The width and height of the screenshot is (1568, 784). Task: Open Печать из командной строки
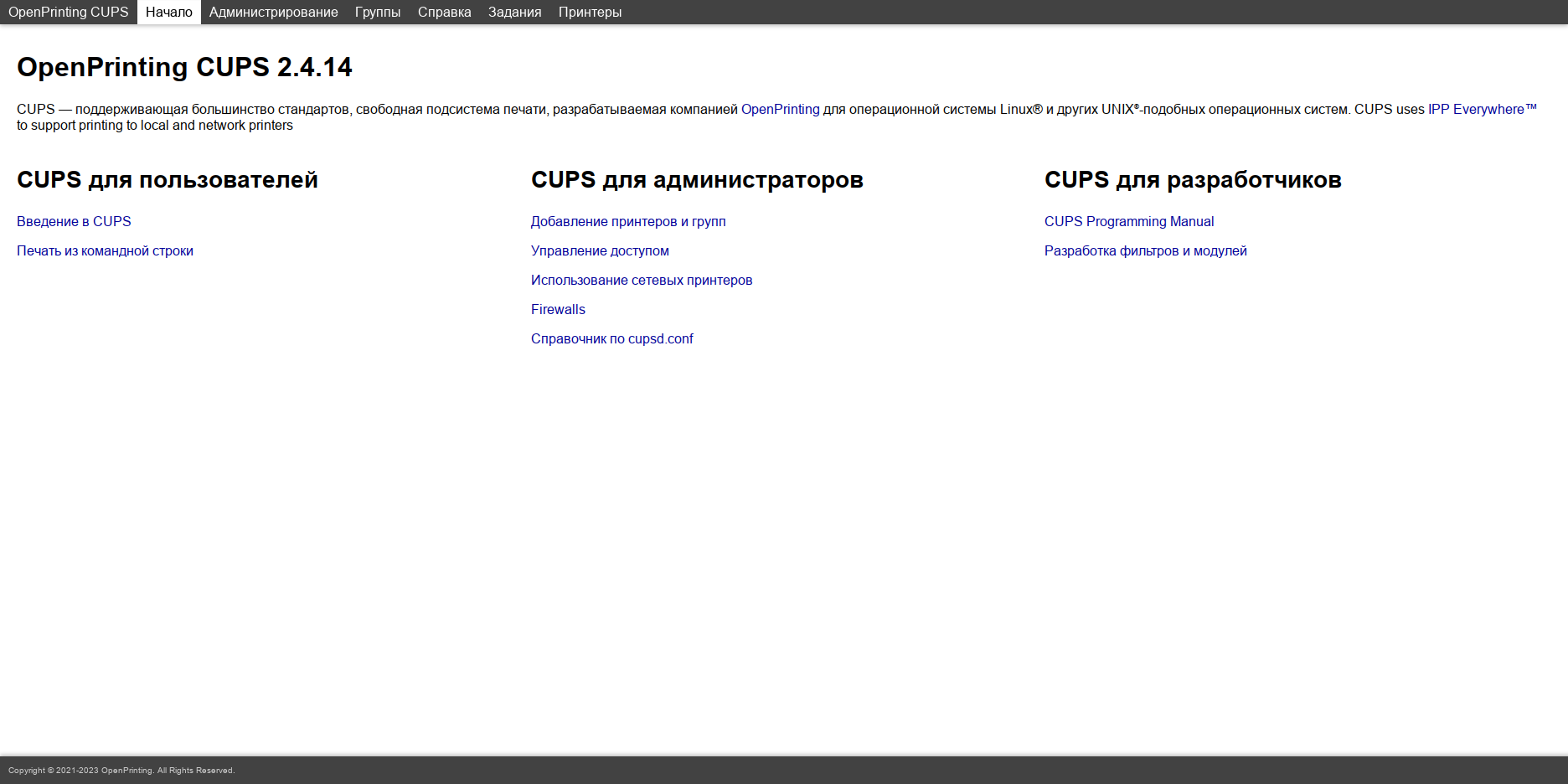tap(105, 250)
